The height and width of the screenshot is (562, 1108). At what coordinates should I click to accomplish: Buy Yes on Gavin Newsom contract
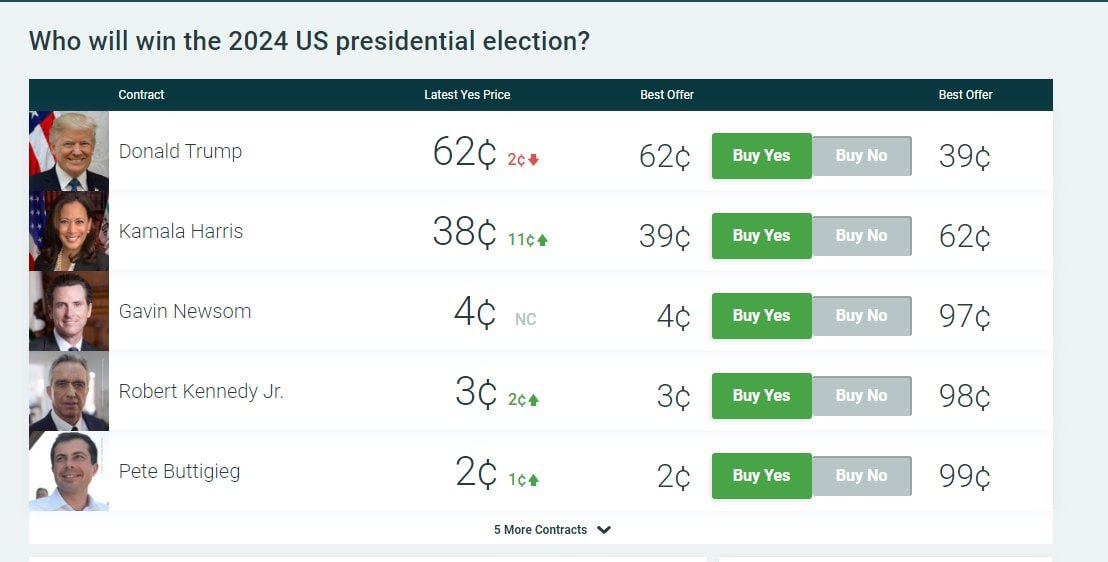pos(761,316)
